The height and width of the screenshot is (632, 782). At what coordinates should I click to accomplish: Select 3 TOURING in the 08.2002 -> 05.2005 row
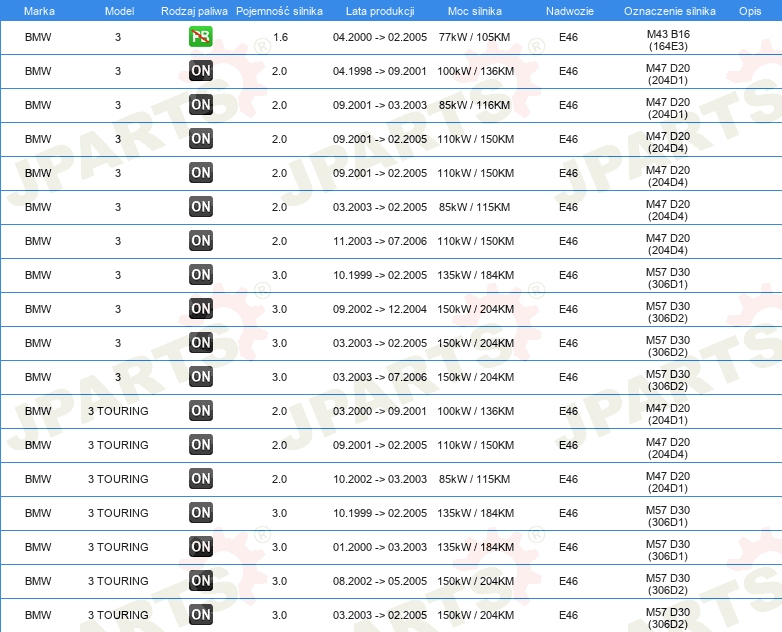[x=118, y=581]
